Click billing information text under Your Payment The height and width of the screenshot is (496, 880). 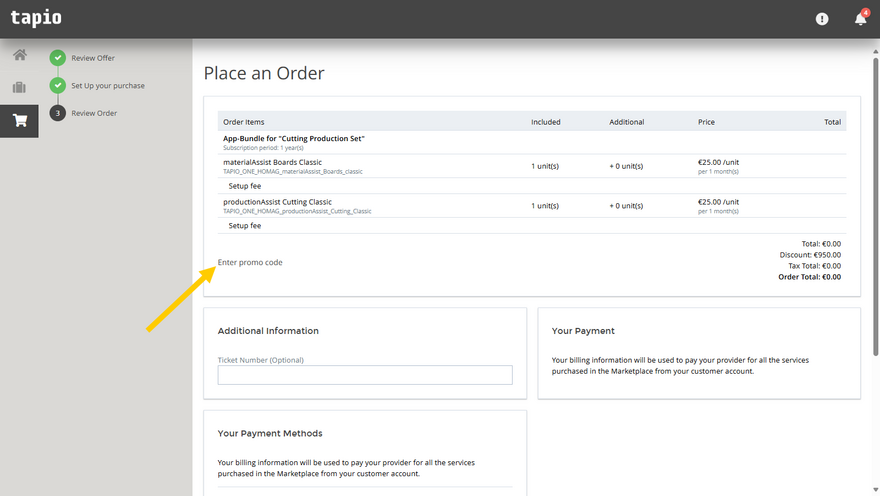click(680, 366)
